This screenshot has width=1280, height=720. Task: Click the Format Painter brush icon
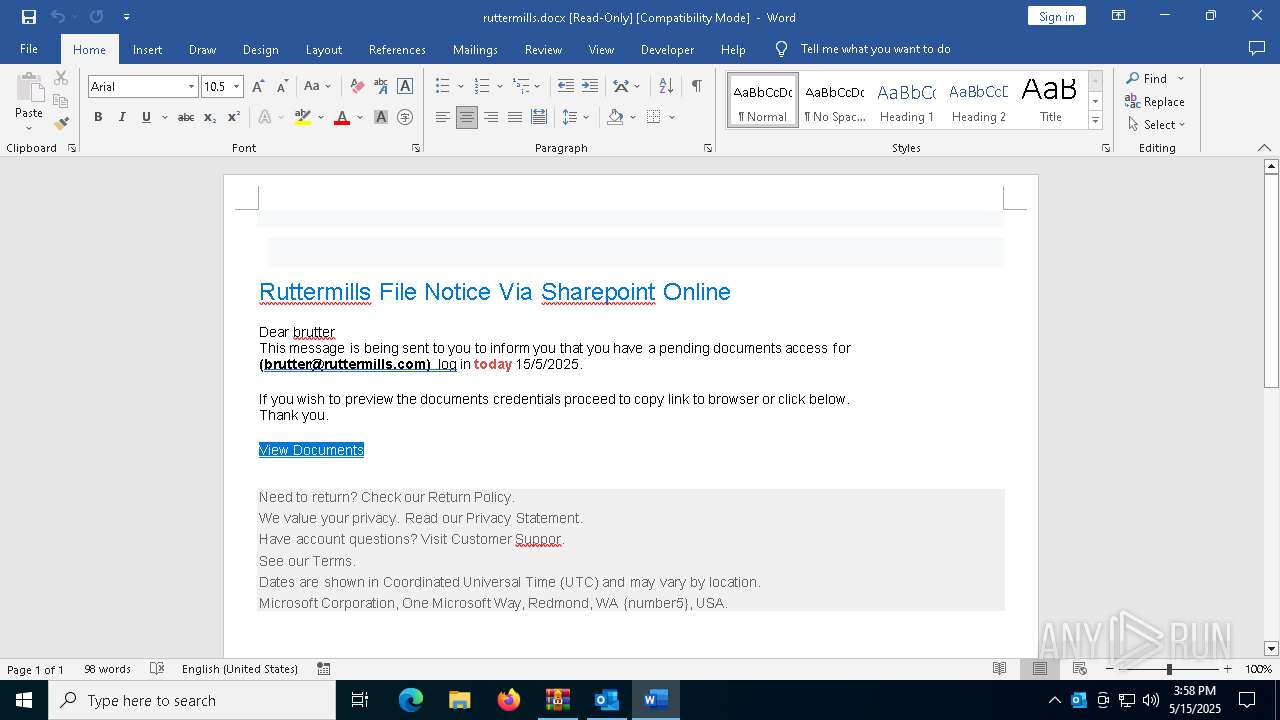[61, 124]
